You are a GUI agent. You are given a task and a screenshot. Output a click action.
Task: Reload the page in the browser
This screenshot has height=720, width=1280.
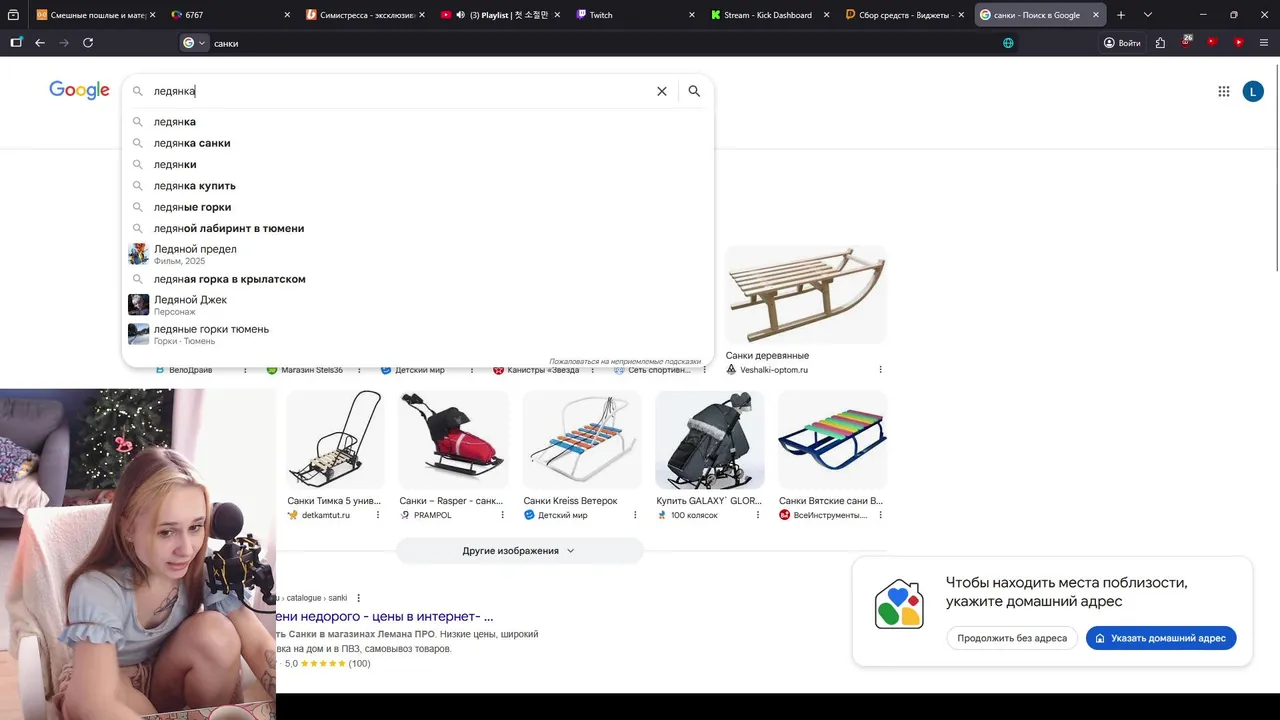(x=88, y=43)
